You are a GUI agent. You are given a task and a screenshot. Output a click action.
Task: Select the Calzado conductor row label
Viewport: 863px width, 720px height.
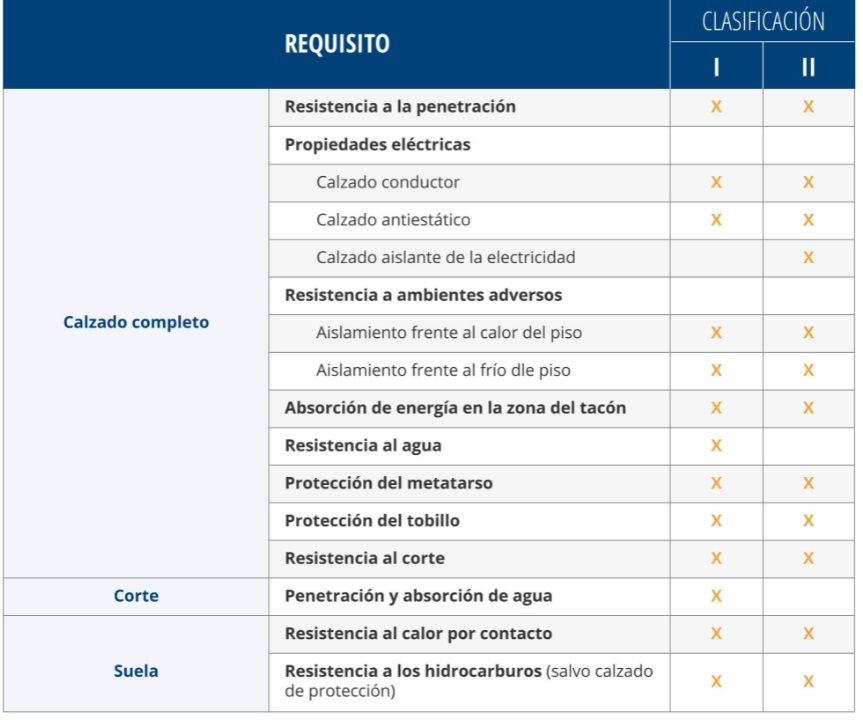tap(388, 182)
